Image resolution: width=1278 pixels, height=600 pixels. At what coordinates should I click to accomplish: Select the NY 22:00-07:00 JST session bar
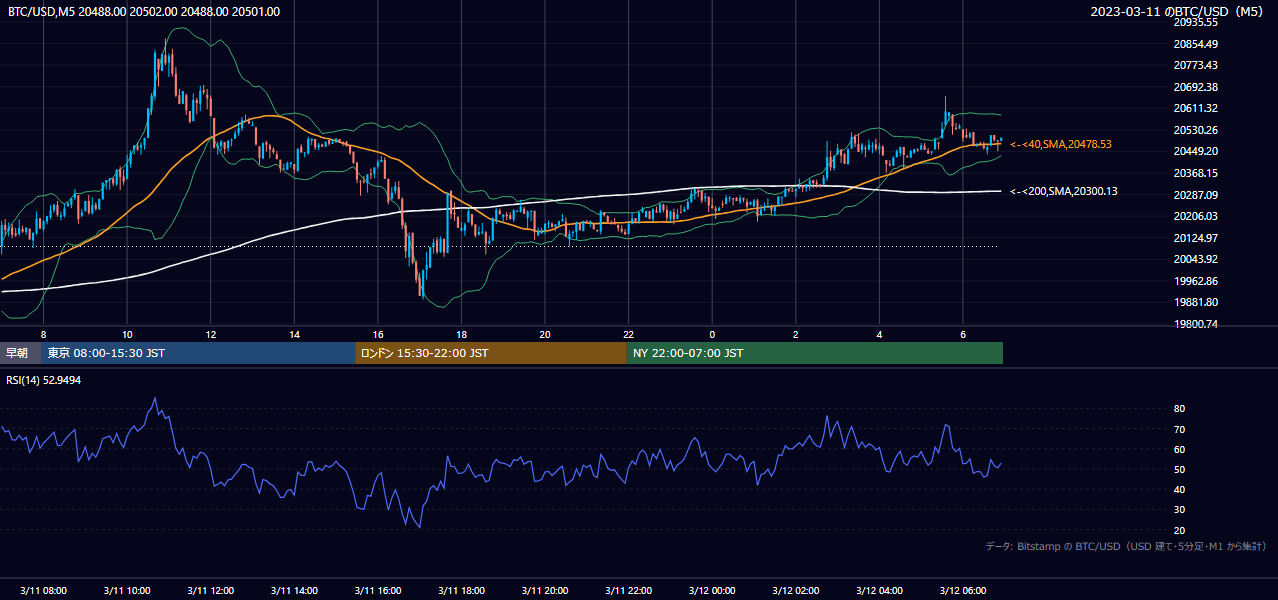(815, 353)
